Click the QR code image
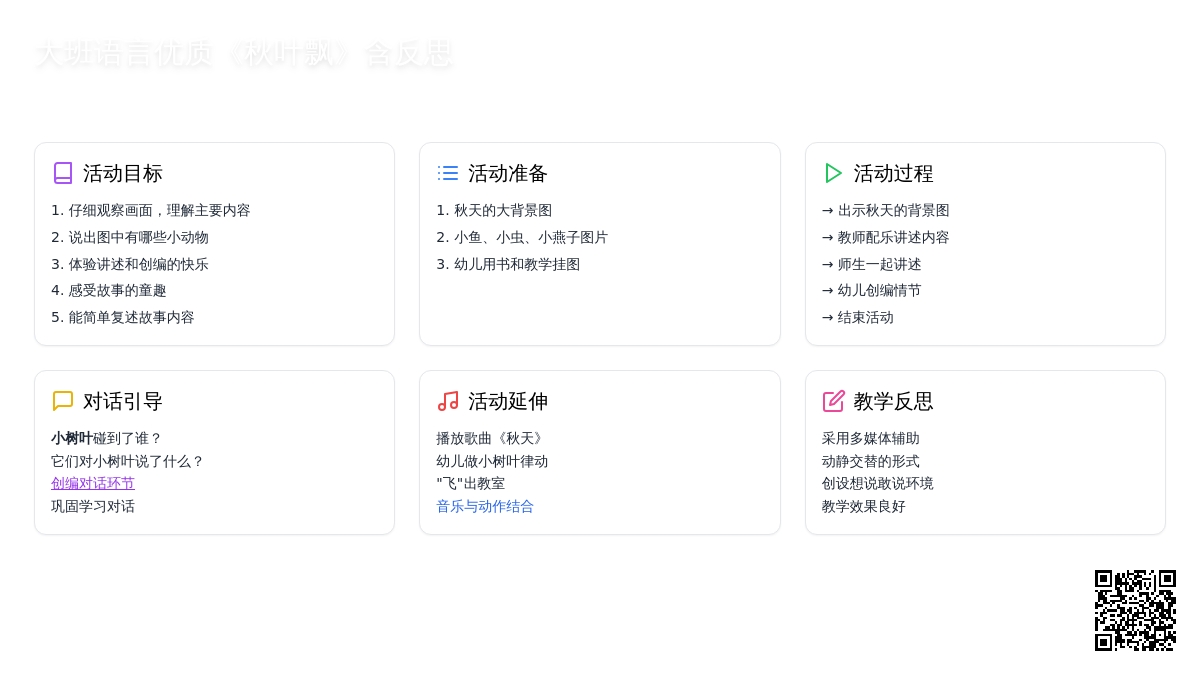The height and width of the screenshot is (675, 1200). tap(1135, 610)
